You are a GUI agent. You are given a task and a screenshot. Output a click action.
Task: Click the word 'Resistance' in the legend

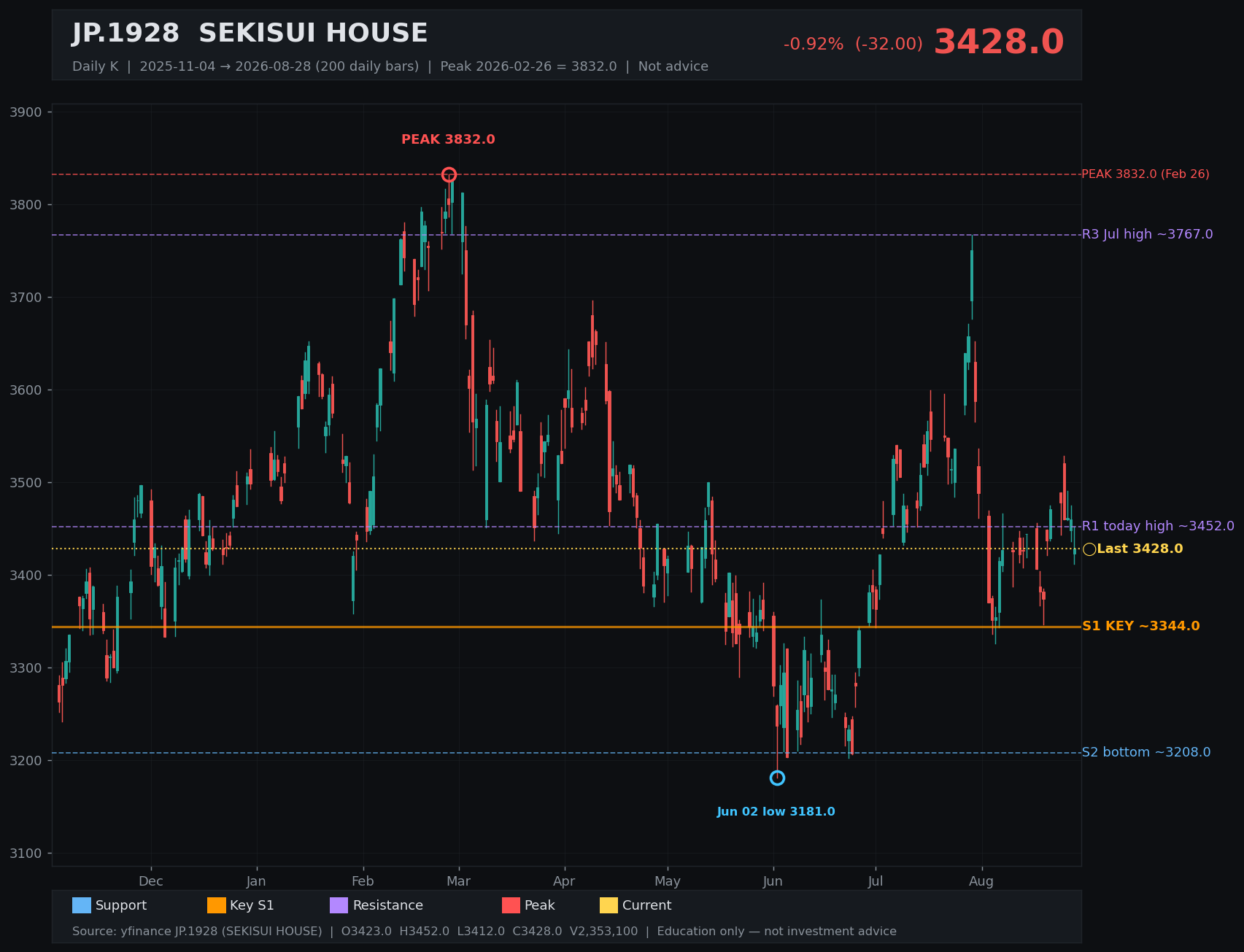click(388, 905)
